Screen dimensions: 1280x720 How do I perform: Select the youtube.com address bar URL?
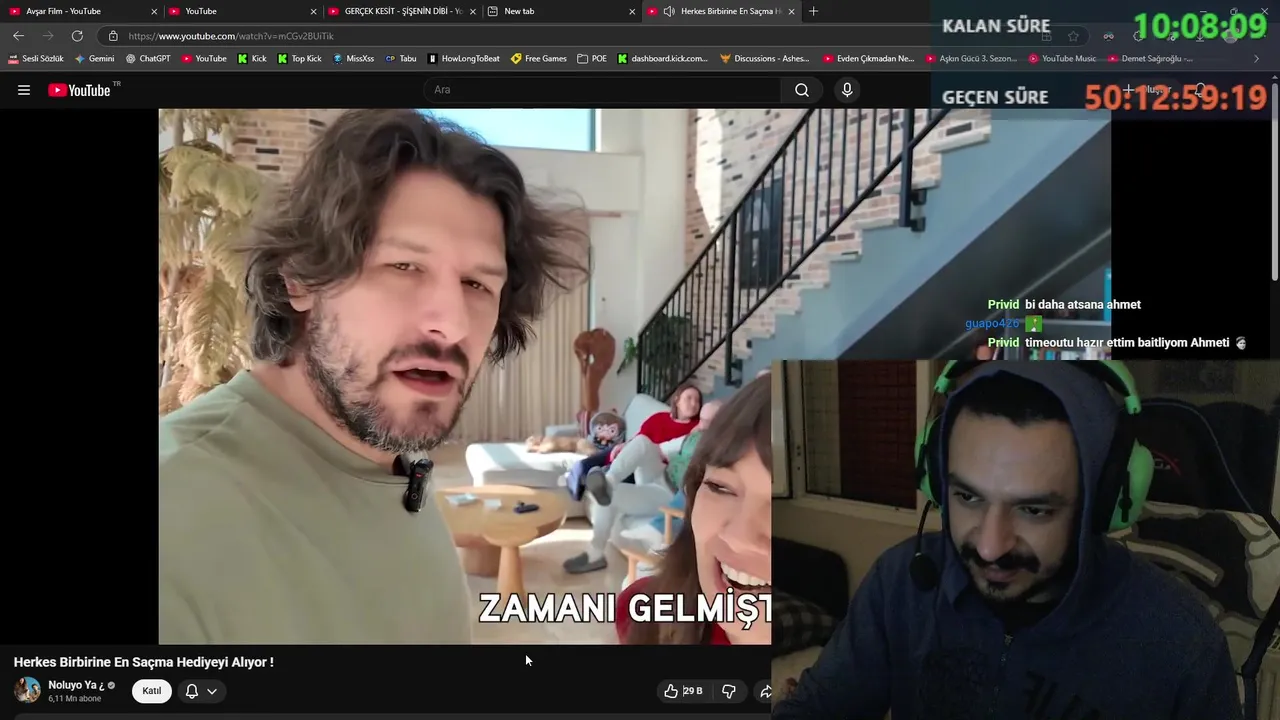(x=231, y=36)
